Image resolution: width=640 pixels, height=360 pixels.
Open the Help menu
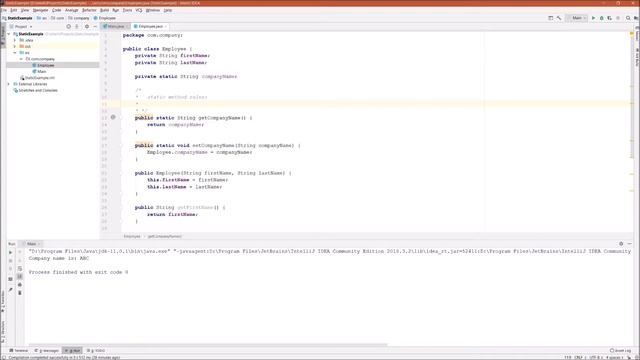pyautogui.click(x=168, y=10)
